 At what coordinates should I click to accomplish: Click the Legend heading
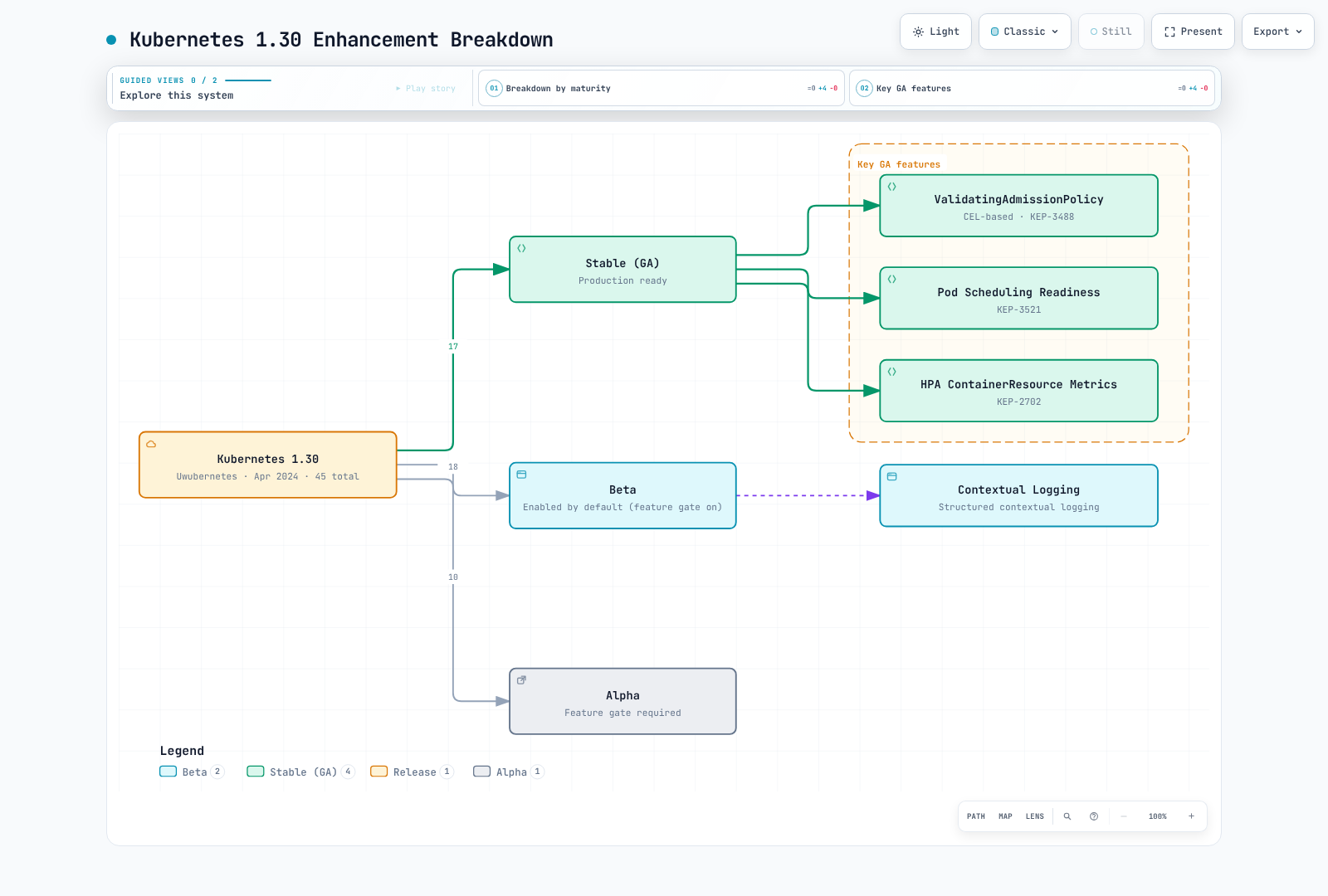tap(182, 751)
